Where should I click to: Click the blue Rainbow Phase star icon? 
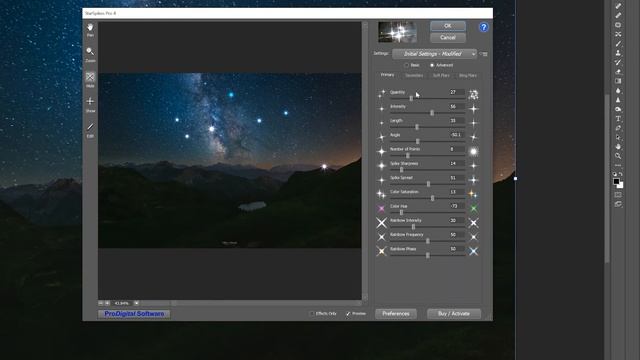[x=473, y=251]
